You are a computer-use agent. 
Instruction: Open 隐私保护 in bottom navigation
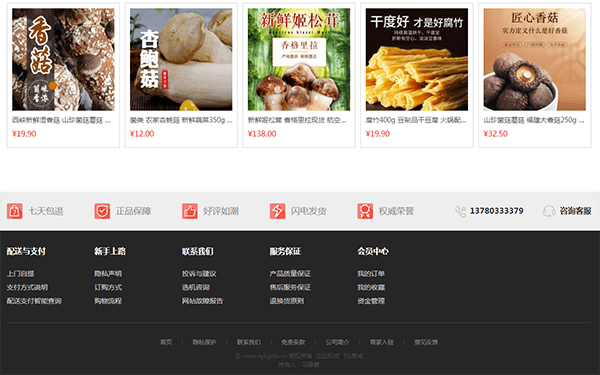204,342
